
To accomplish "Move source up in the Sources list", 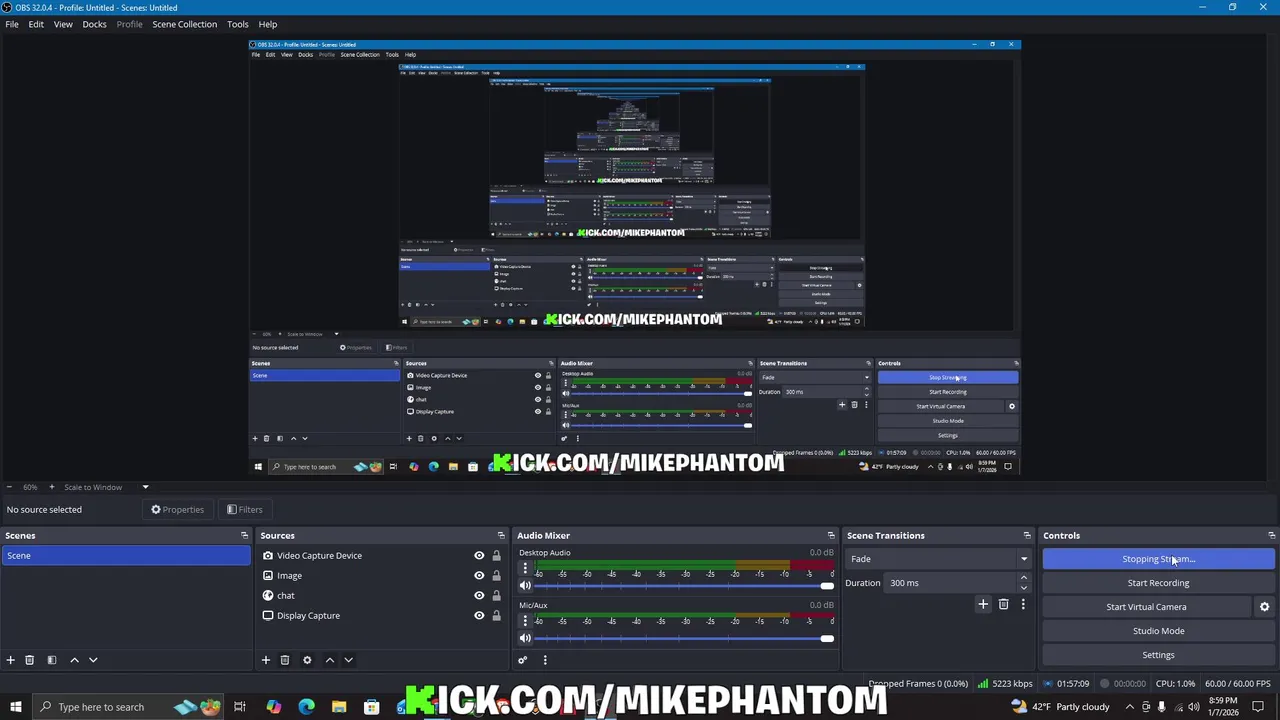I will click(x=329, y=660).
